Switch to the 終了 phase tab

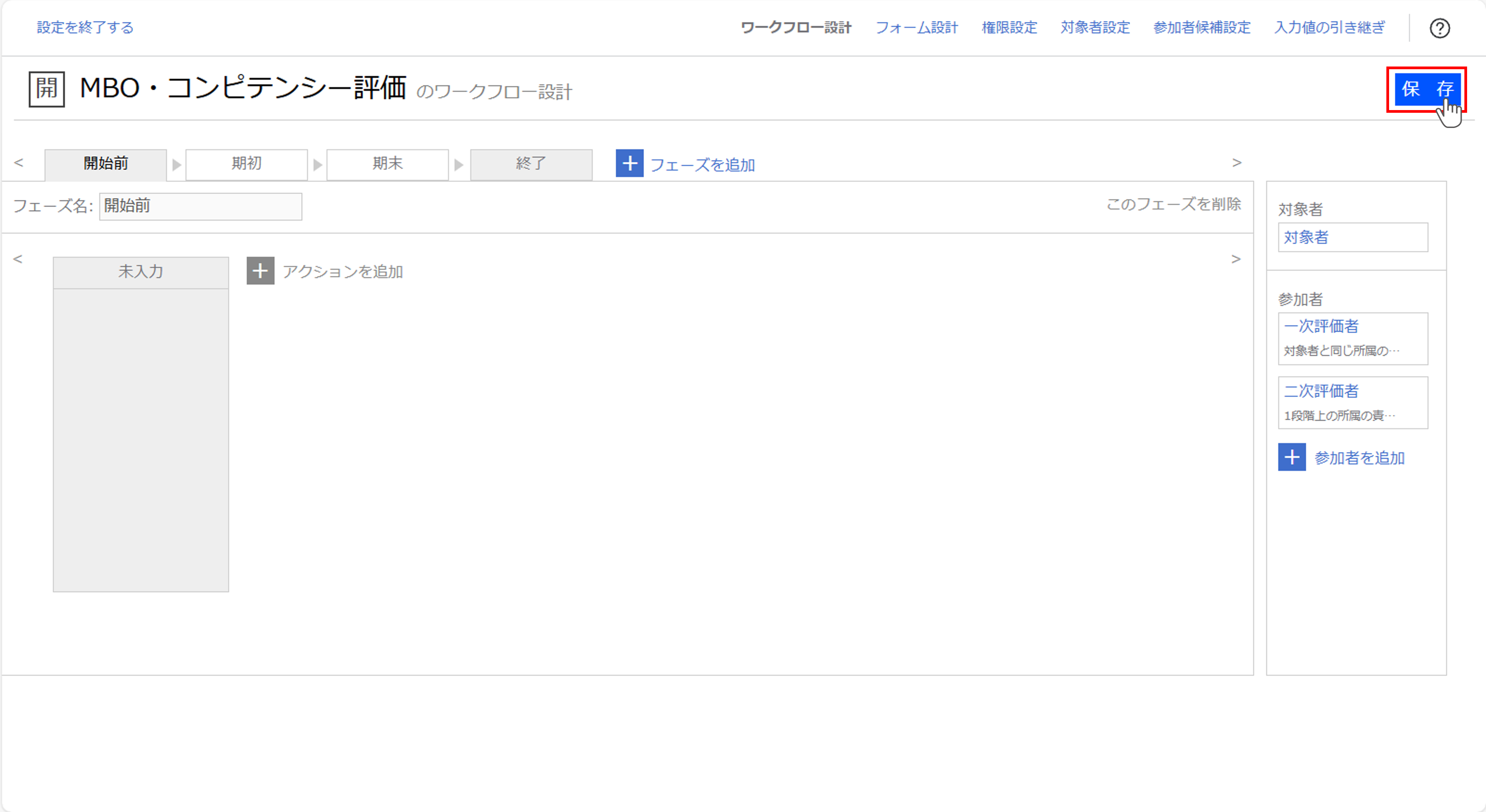[531, 164]
